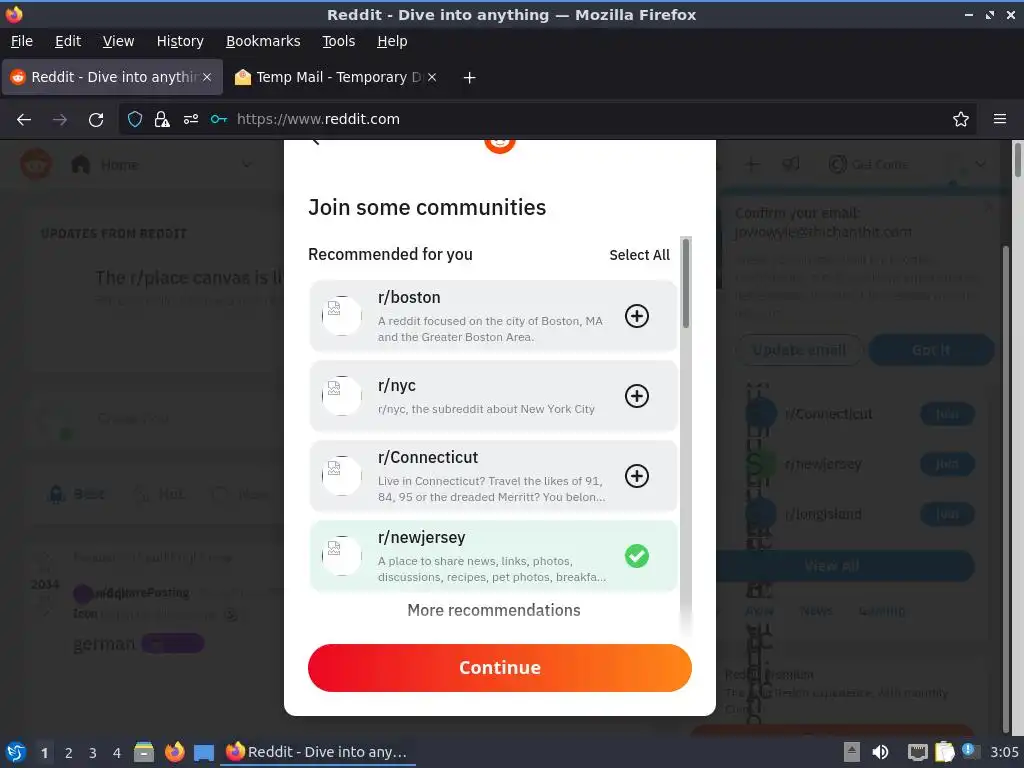
Task: Click the page vertical scrollbar
Action: pos(1017,161)
